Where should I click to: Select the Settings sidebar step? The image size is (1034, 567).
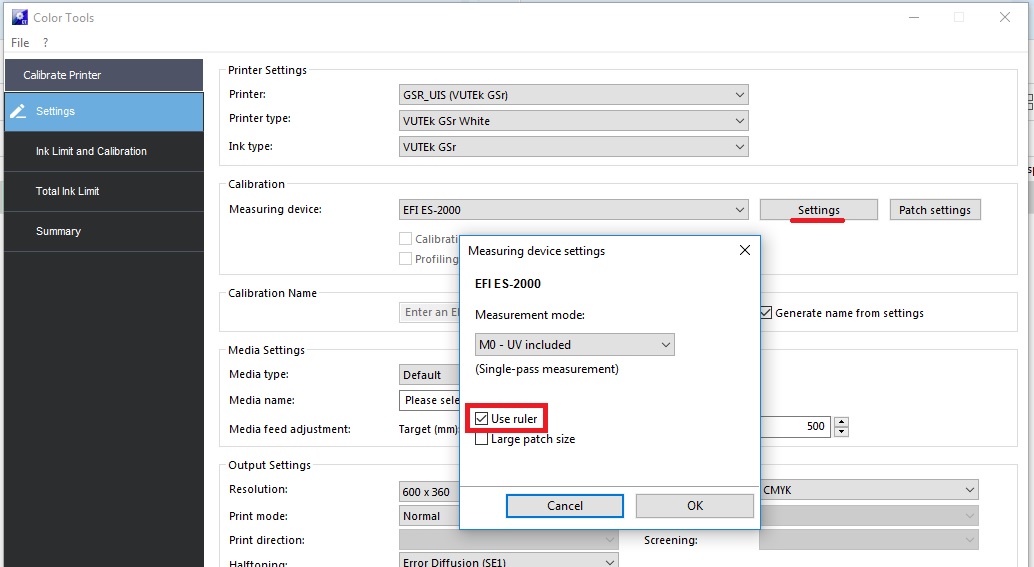click(x=104, y=111)
